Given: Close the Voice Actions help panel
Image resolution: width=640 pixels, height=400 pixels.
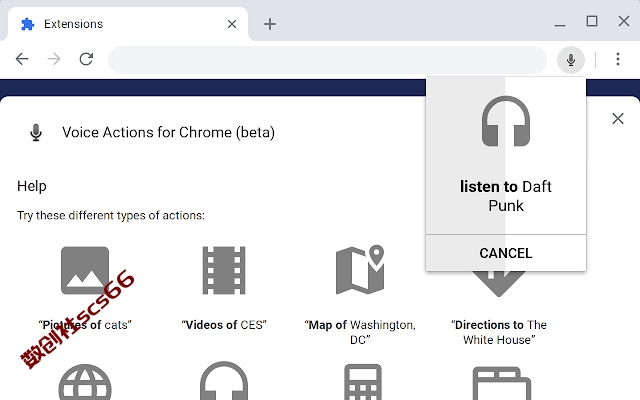Looking at the screenshot, I should pyautogui.click(x=618, y=119).
